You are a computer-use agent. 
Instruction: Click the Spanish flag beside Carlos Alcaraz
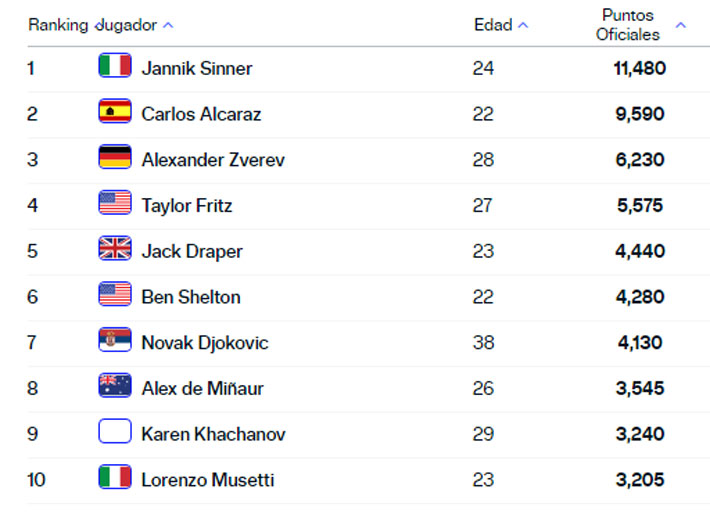click(115, 113)
